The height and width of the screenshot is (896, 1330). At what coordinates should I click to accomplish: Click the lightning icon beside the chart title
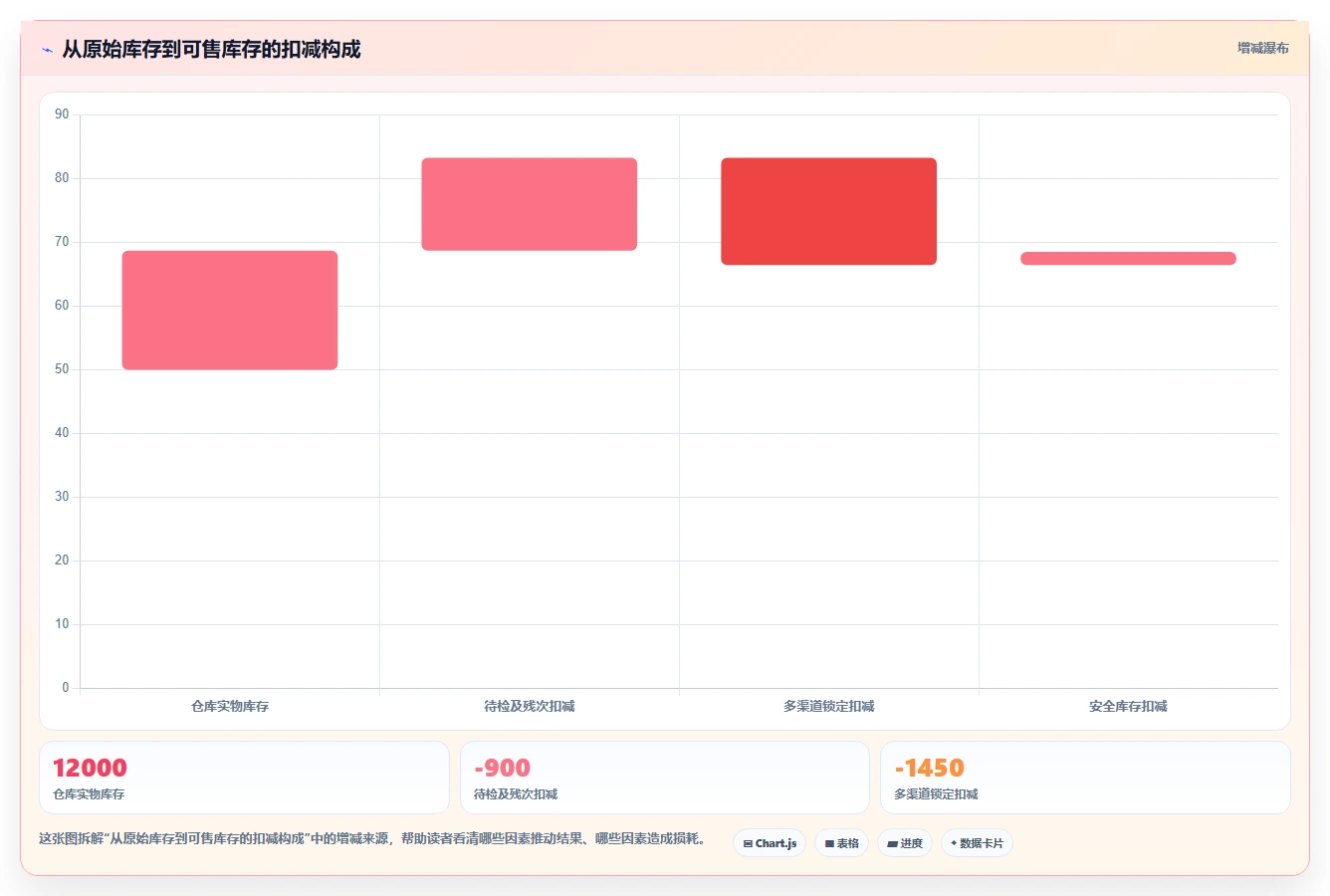(47, 50)
